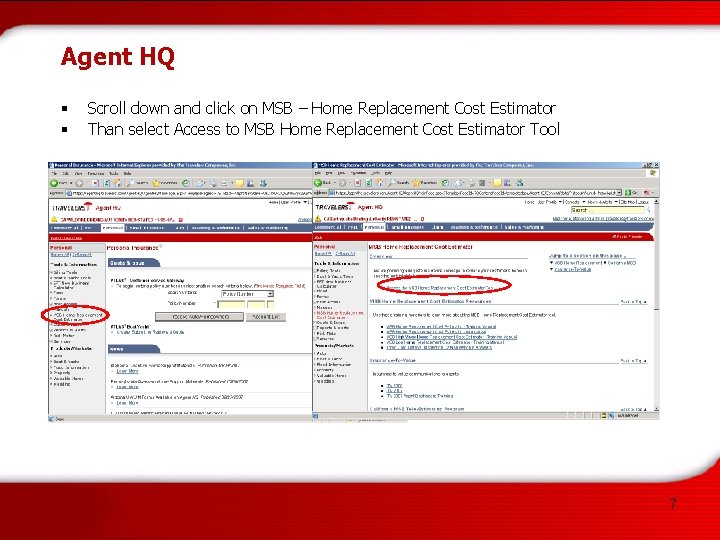Click the Stop icon in the left browser window
Viewport: 720px width, 540px height.
pyautogui.click(x=96, y=183)
